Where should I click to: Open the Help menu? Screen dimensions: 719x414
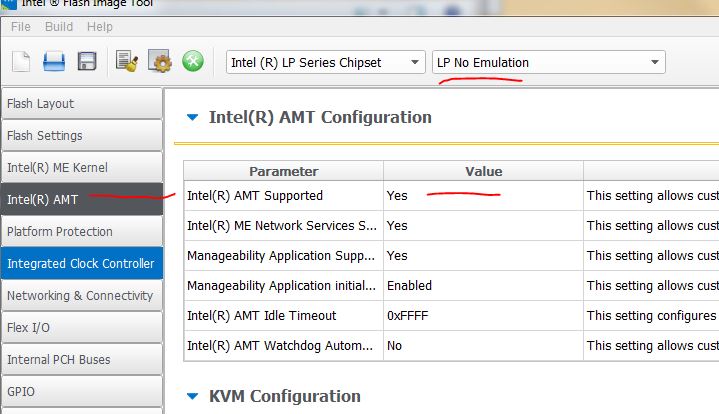point(100,27)
